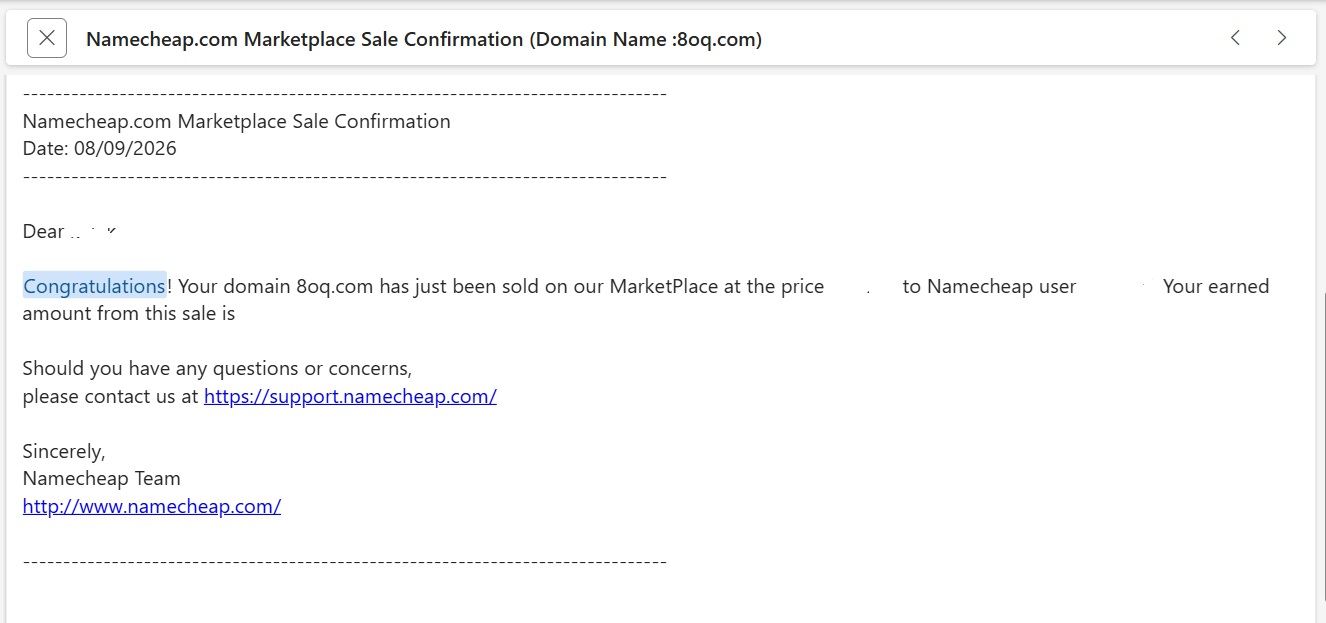Viewport: 1326px width, 623px height.
Task: Click the highlighted word Congratulations
Action: click(95, 286)
